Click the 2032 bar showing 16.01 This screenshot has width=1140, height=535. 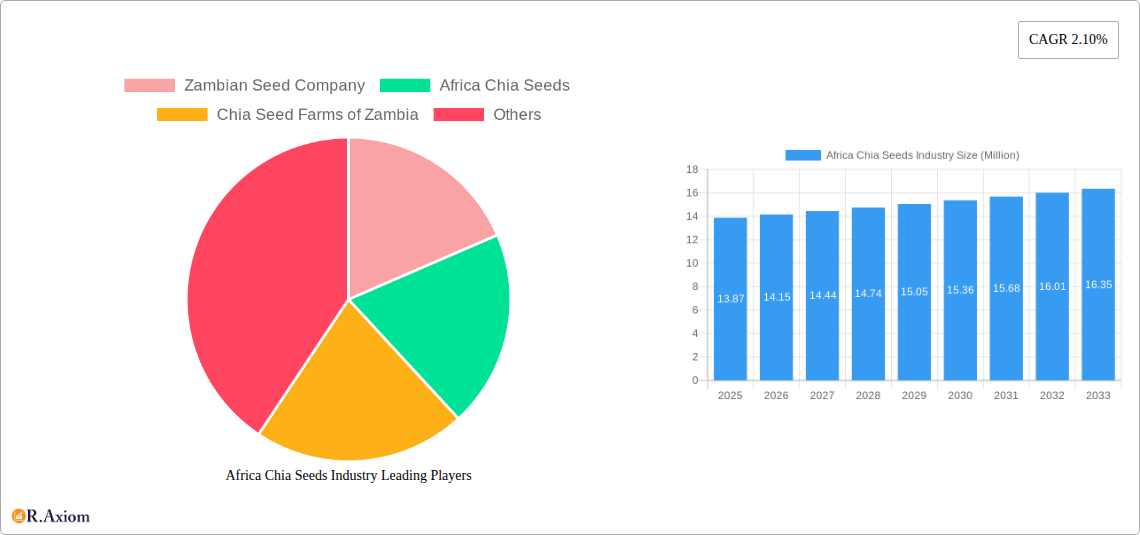(1052, 286)
